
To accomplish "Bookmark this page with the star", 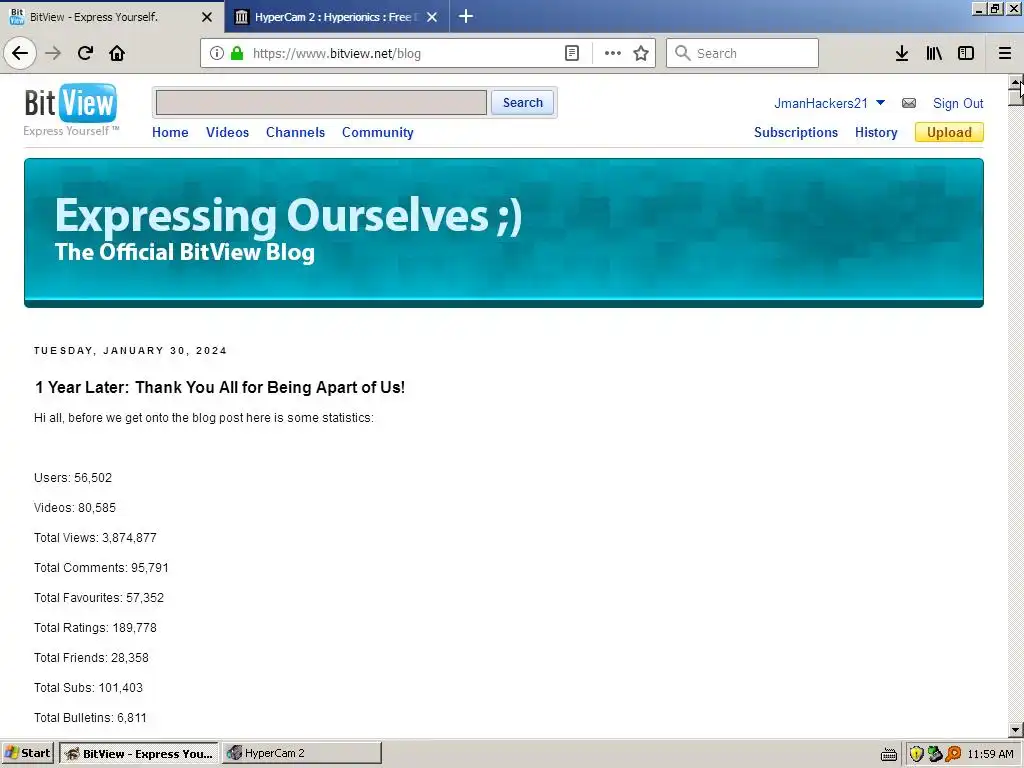I will (641, 53).
